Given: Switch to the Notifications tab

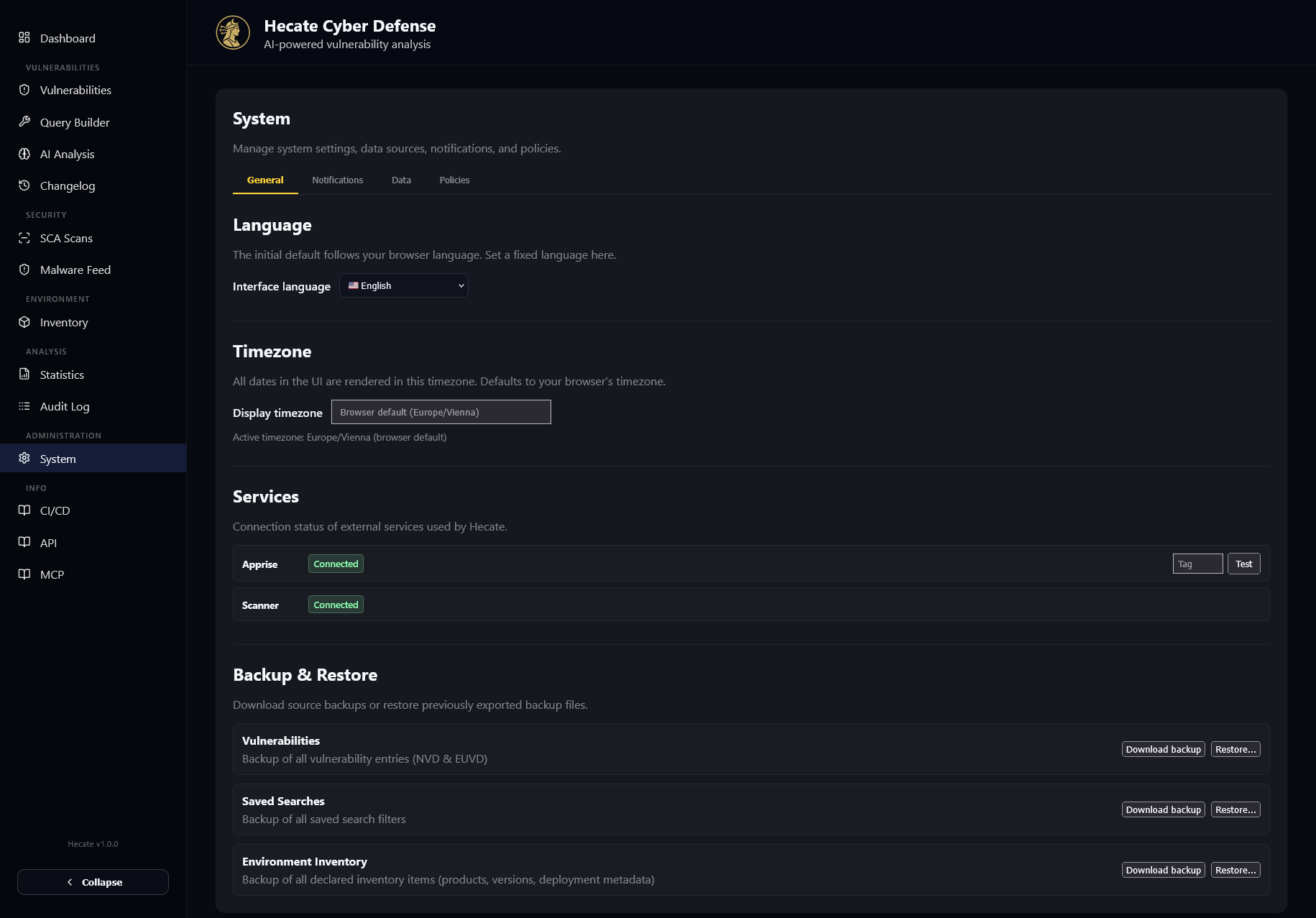Looking at the screenshot, I should coord(337,180).
